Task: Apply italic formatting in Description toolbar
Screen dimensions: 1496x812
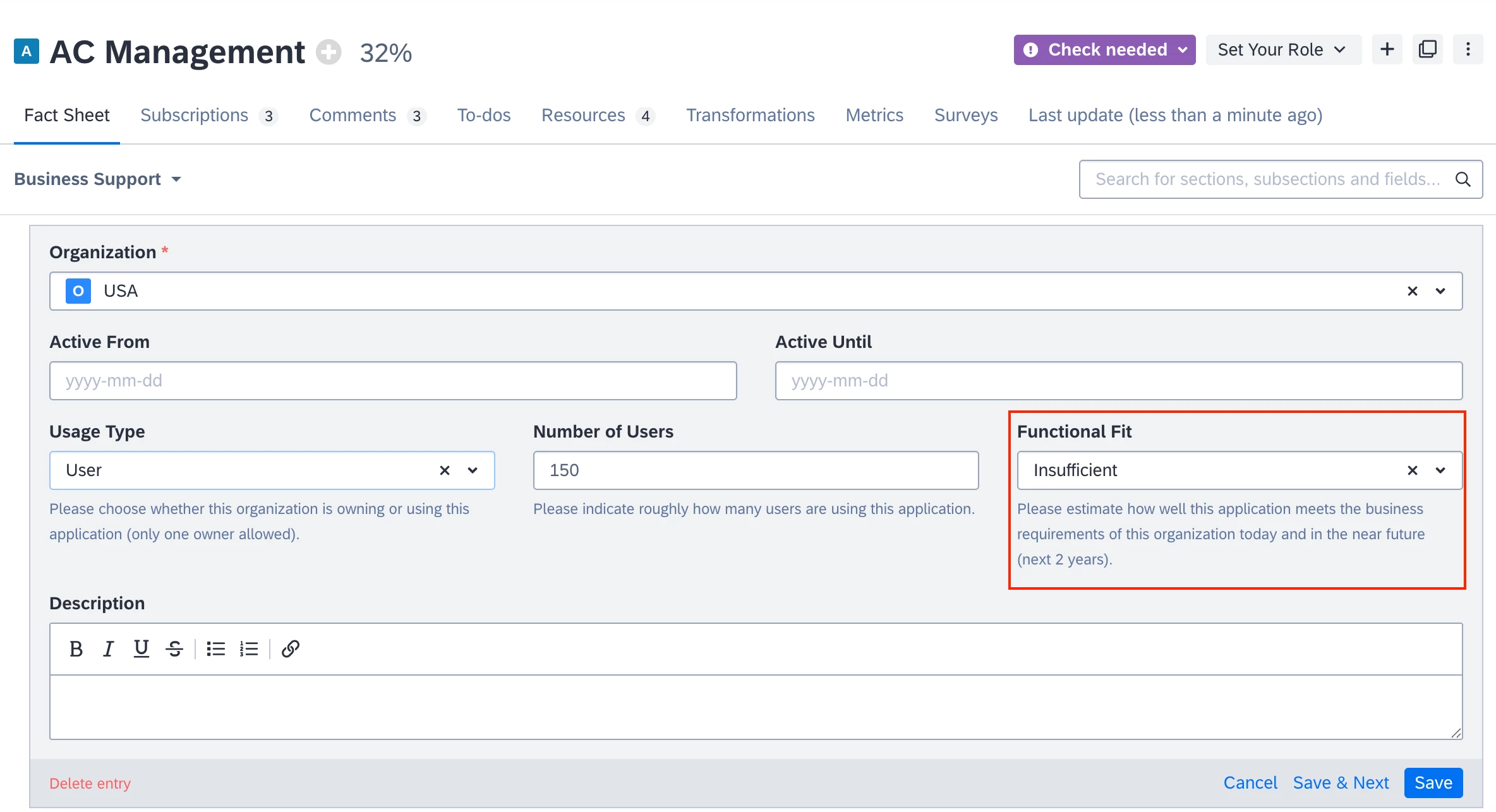Action: point(108,648)
